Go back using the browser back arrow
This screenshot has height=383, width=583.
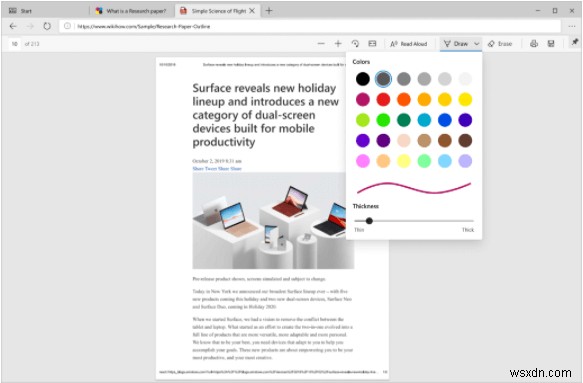[13, 26]
